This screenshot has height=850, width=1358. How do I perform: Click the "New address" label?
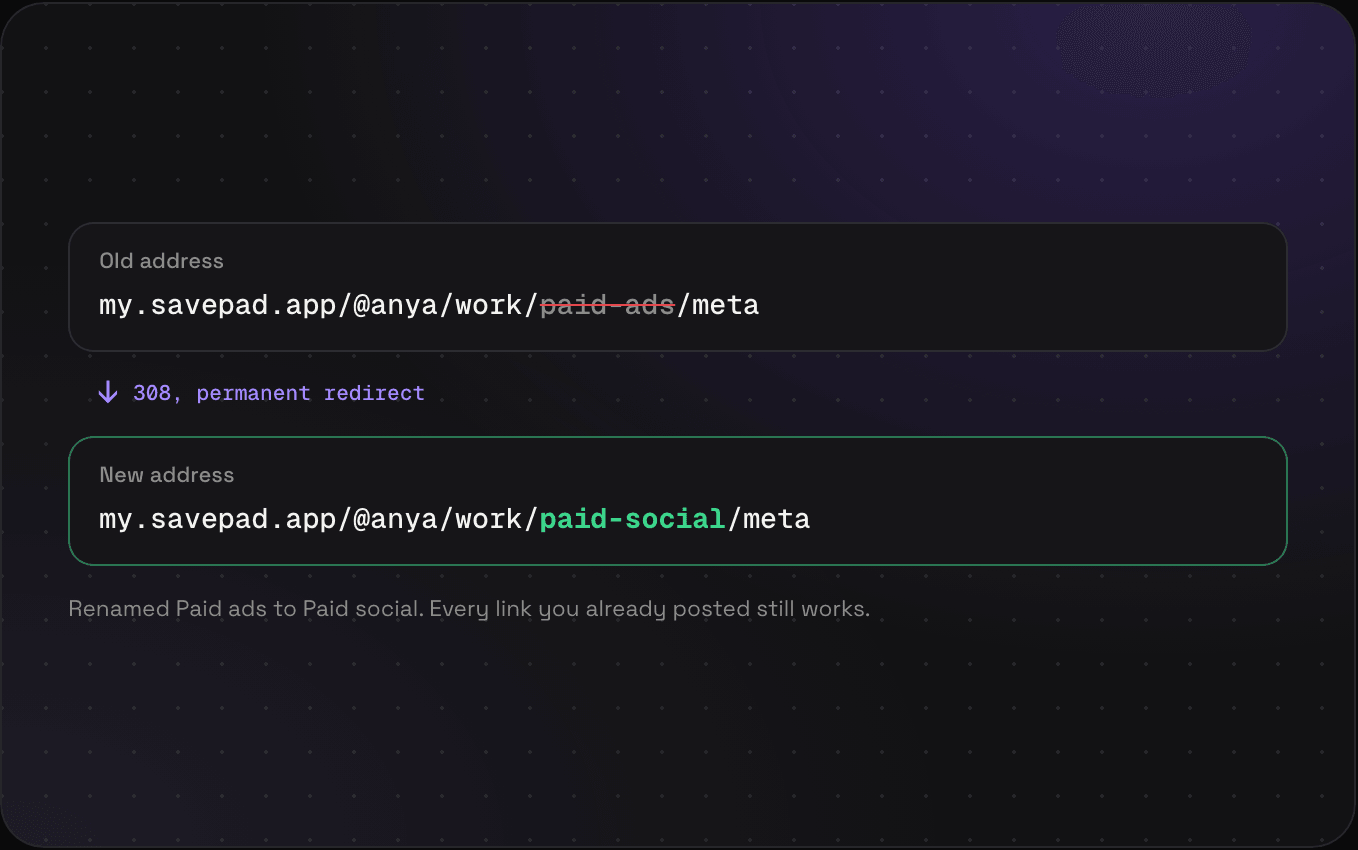click(167, 475)
